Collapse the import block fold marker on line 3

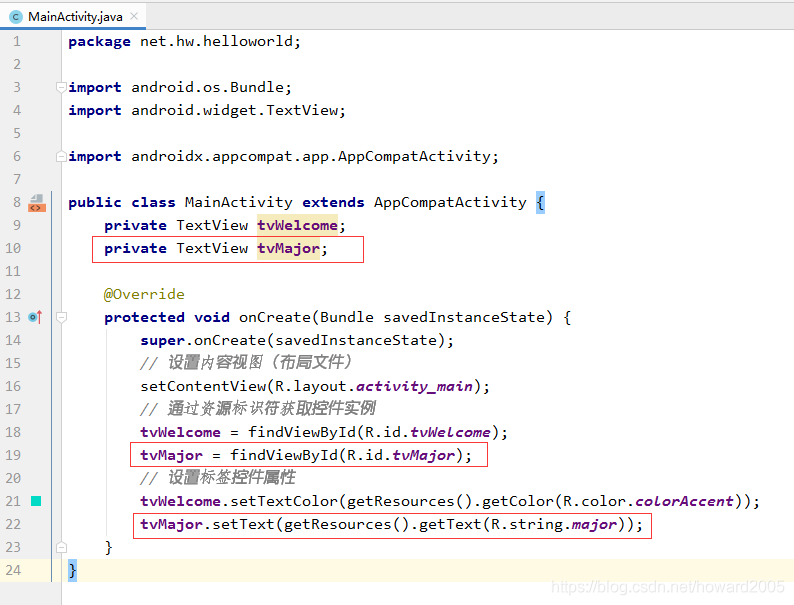(x=61, y=87)
